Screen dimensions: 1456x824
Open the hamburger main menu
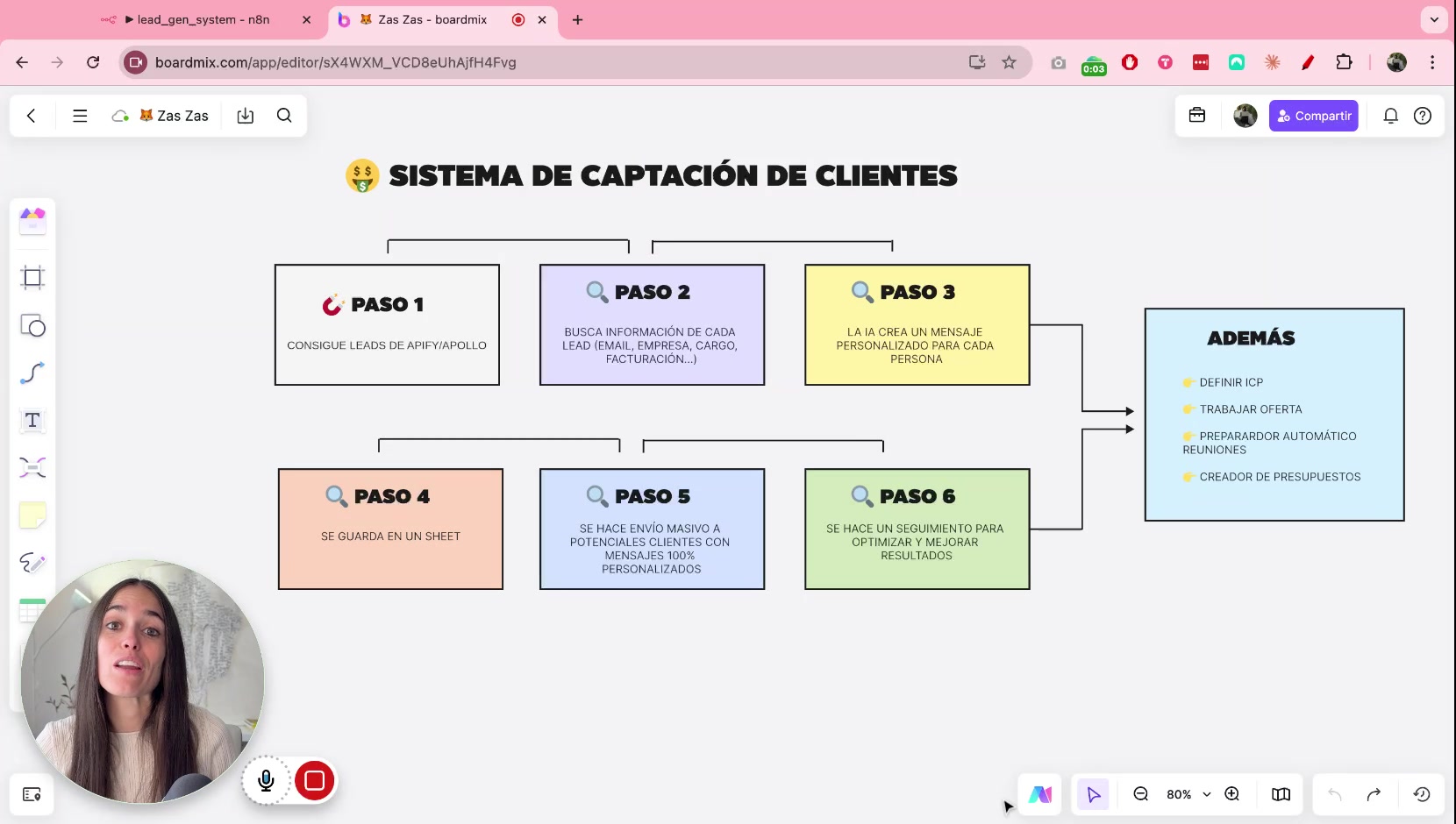click(80, 116)
